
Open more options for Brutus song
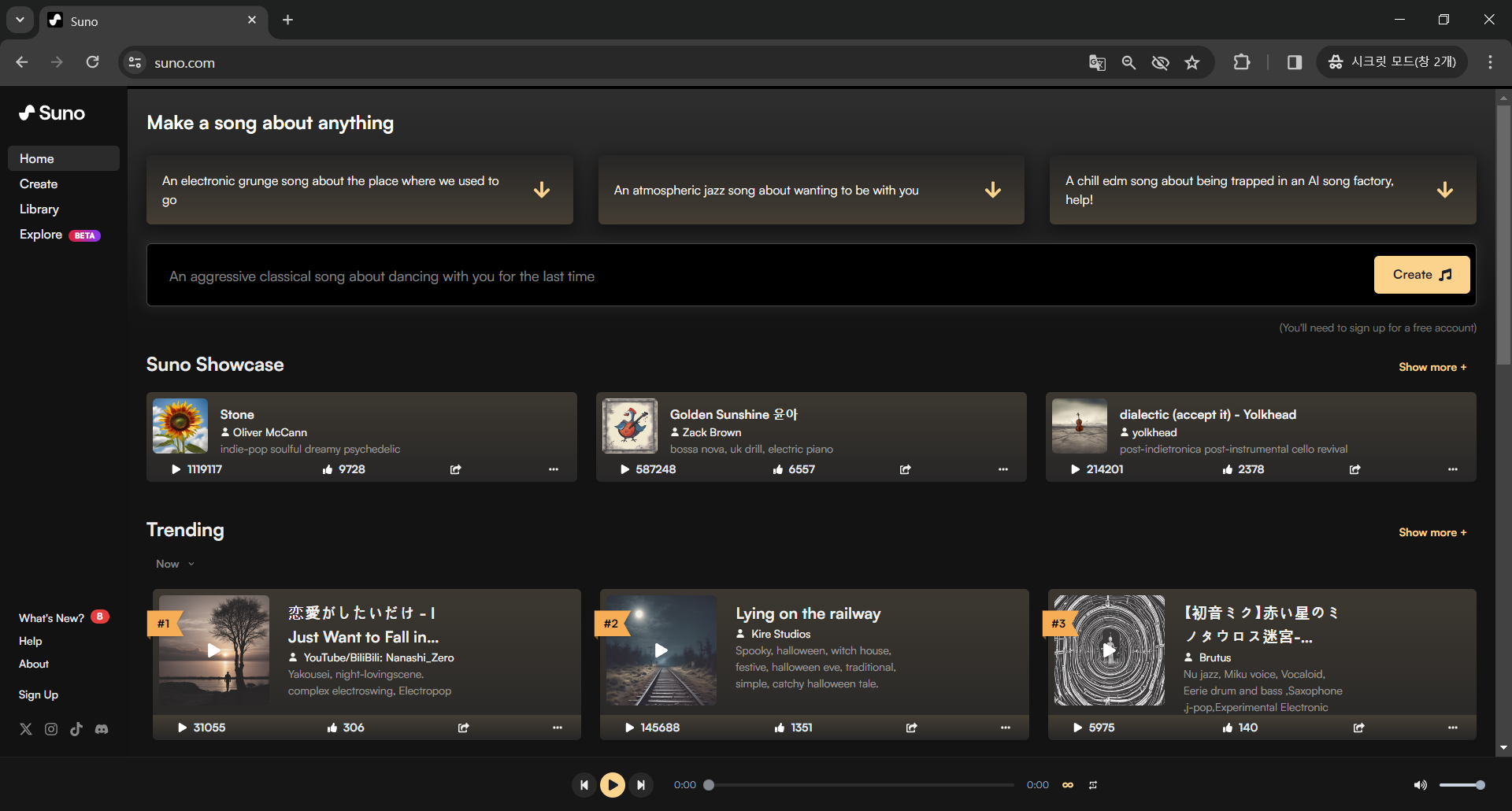pyautogui.click(x=1453, y=728)
